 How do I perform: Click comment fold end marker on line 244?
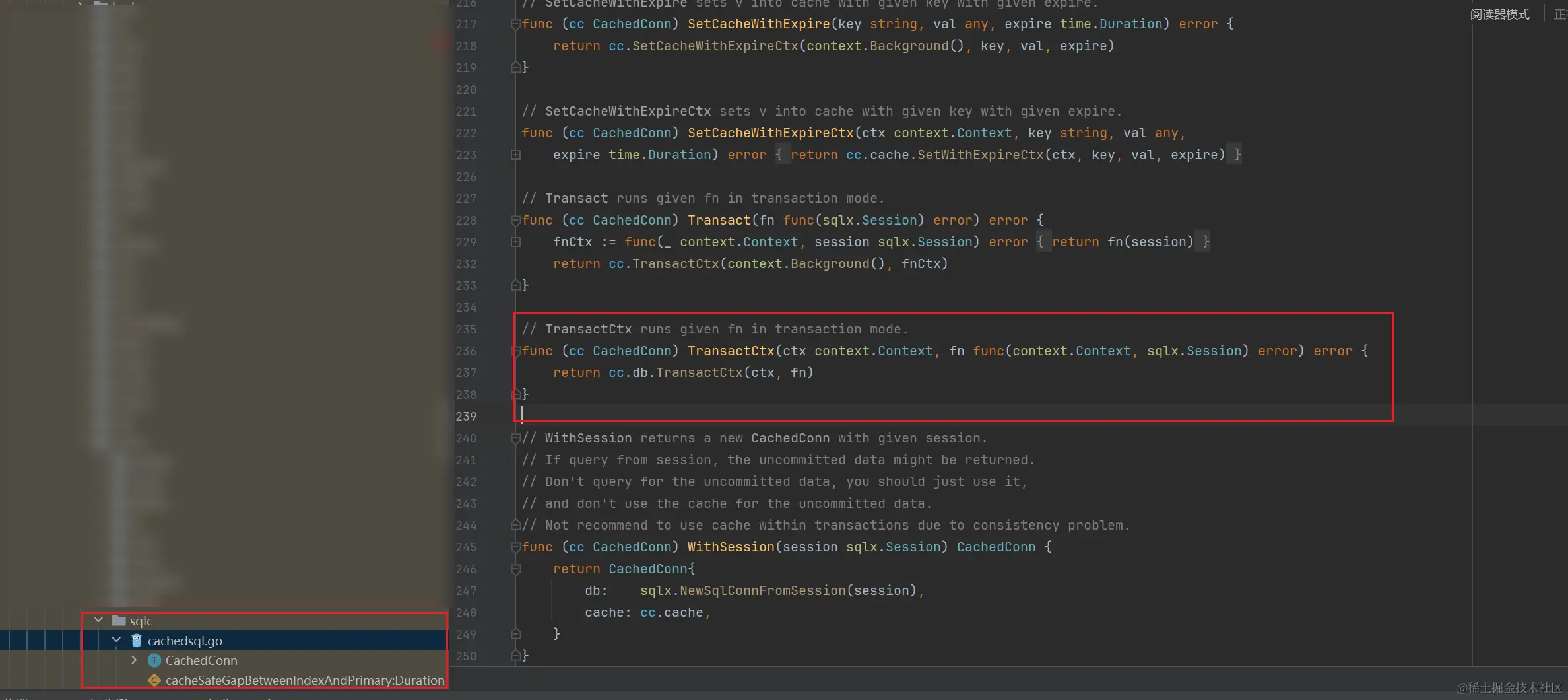click(x=515, y=525)
